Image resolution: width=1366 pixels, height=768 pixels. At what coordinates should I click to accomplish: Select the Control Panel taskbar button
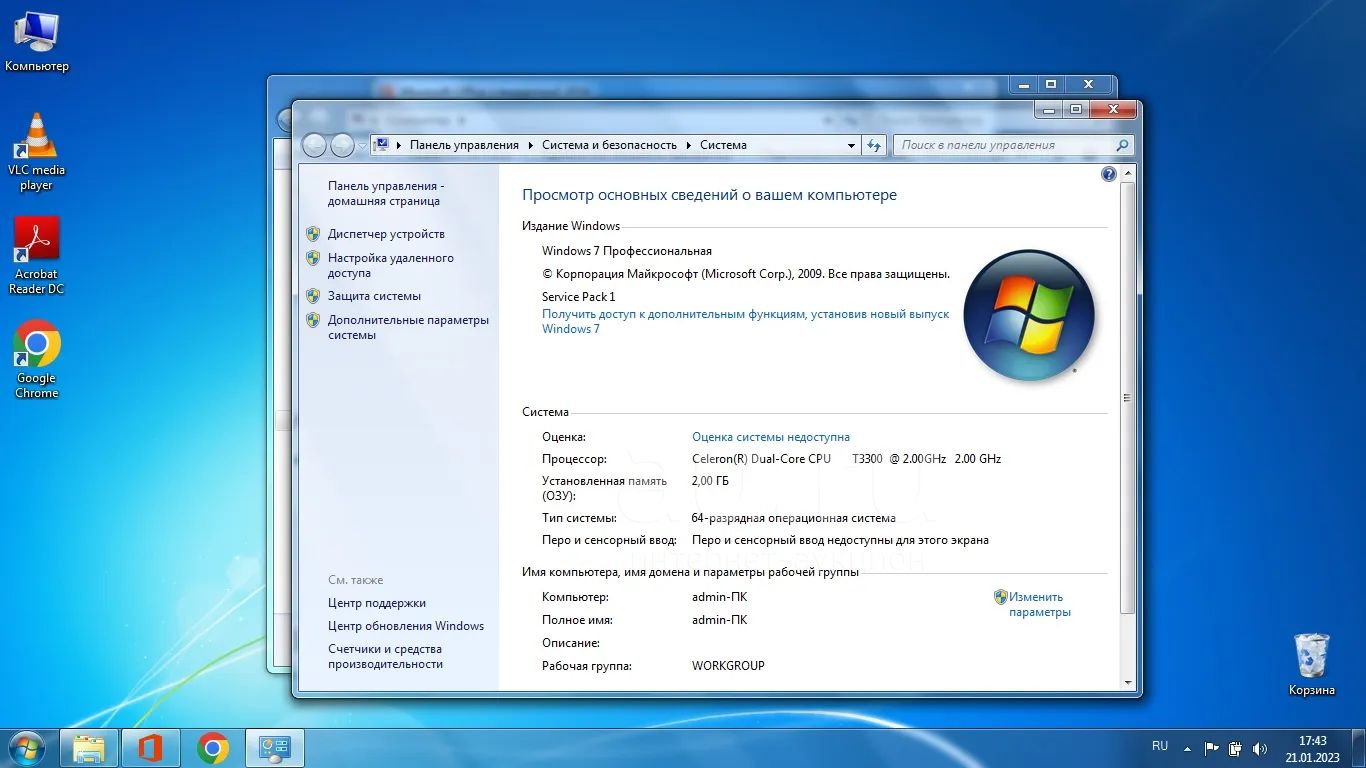[x=274, y=748]
